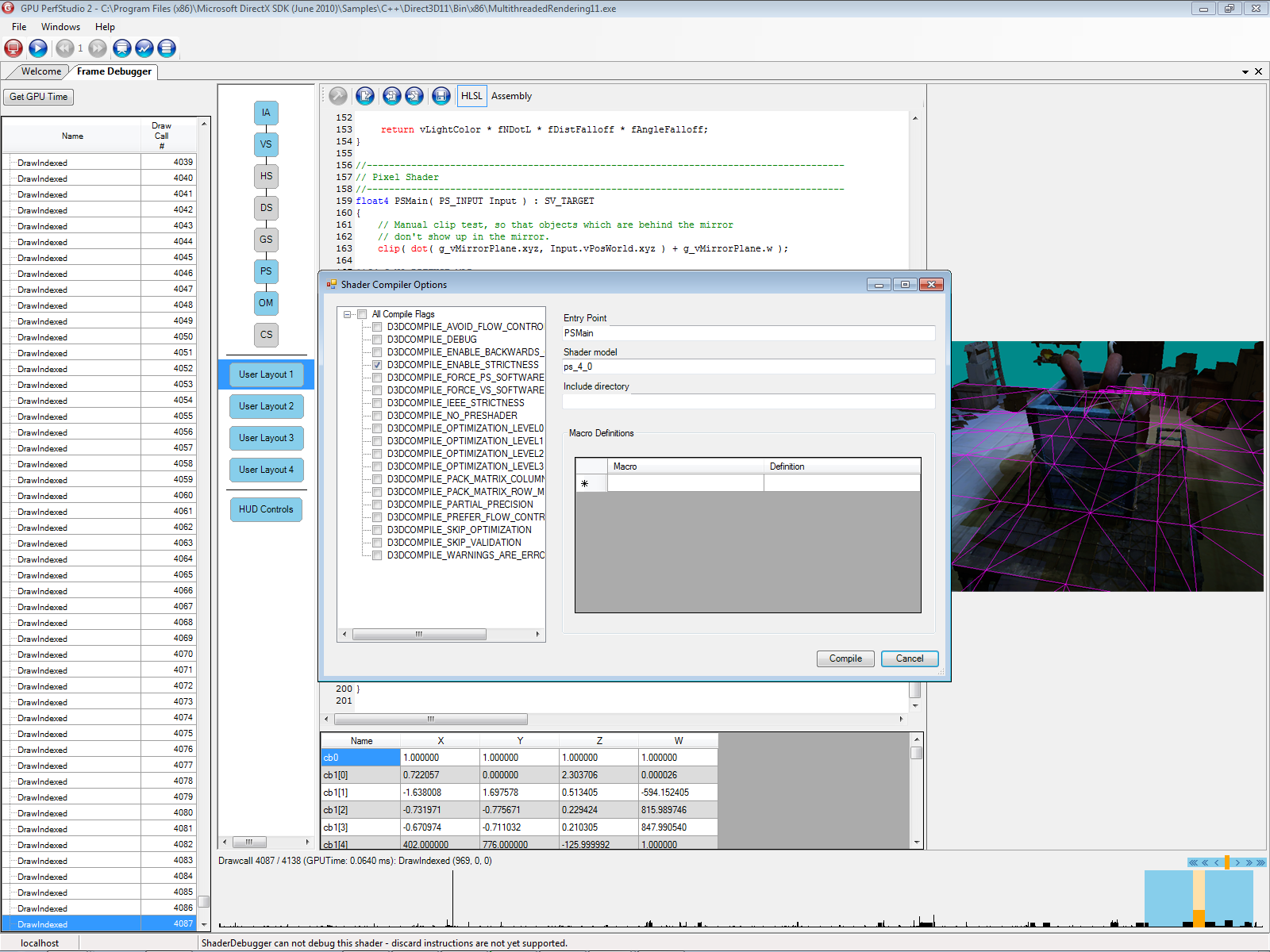
Task: Click the stacked-layers API trace toolbar icon
Action: pyautogui.click(x=167, y=48)
